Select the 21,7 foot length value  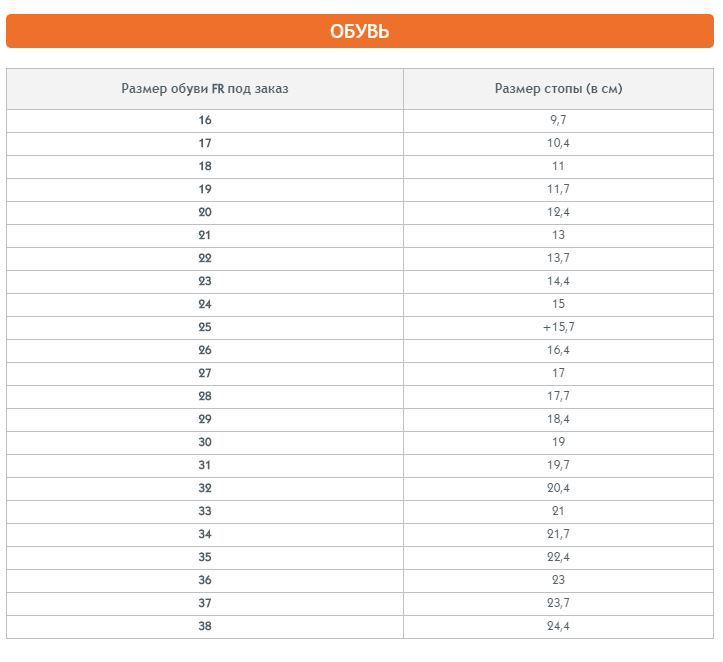(558, 534)
